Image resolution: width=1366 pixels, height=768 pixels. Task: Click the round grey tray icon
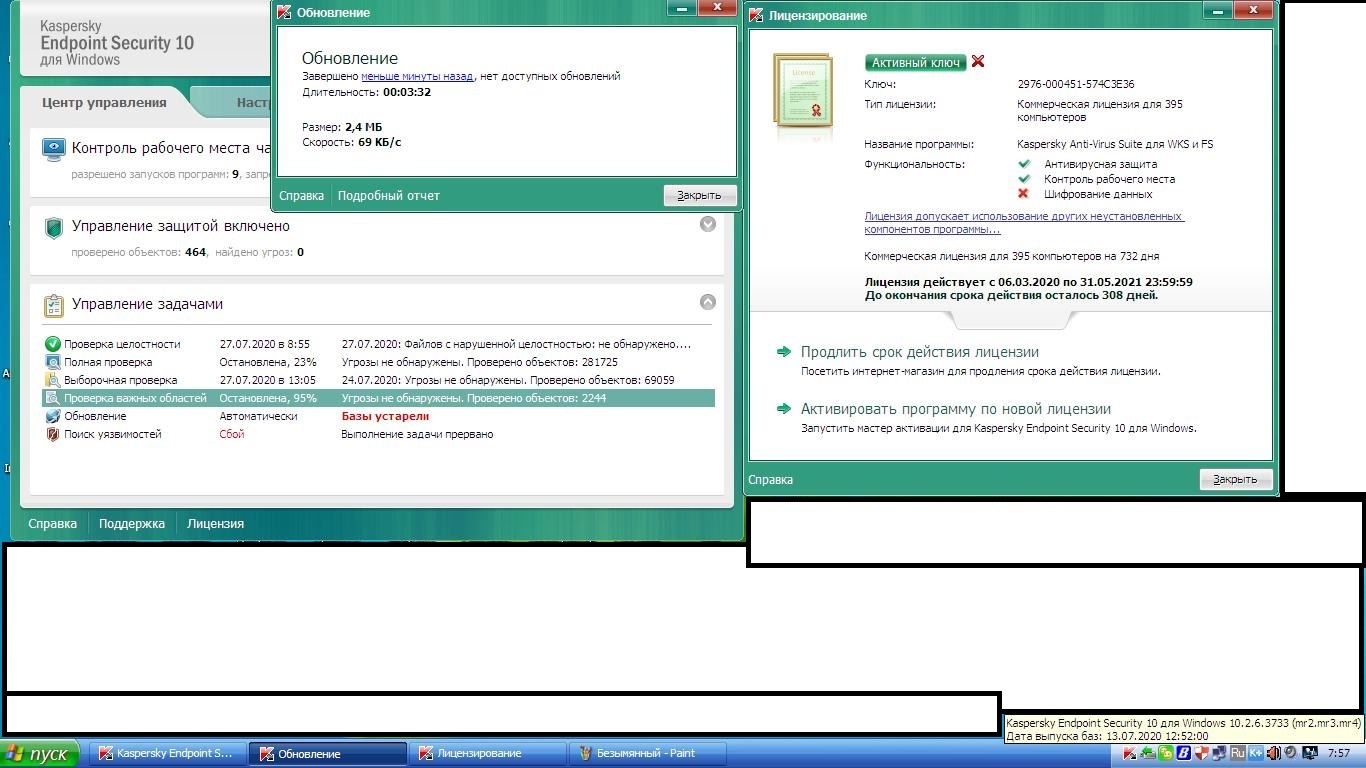(x=1291, y=753)
